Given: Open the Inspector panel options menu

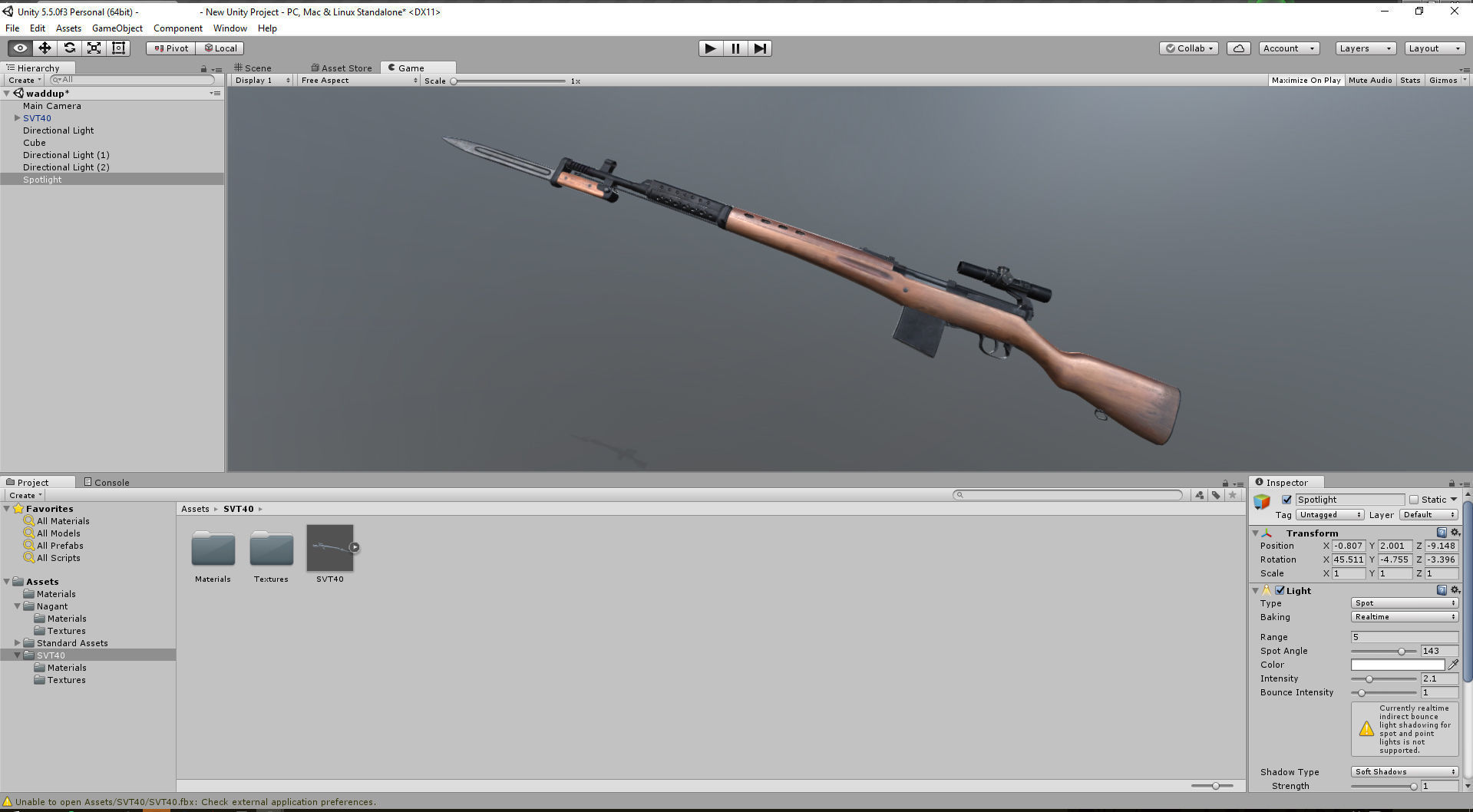Looking at the screenshot, I should click(1465, 484).
